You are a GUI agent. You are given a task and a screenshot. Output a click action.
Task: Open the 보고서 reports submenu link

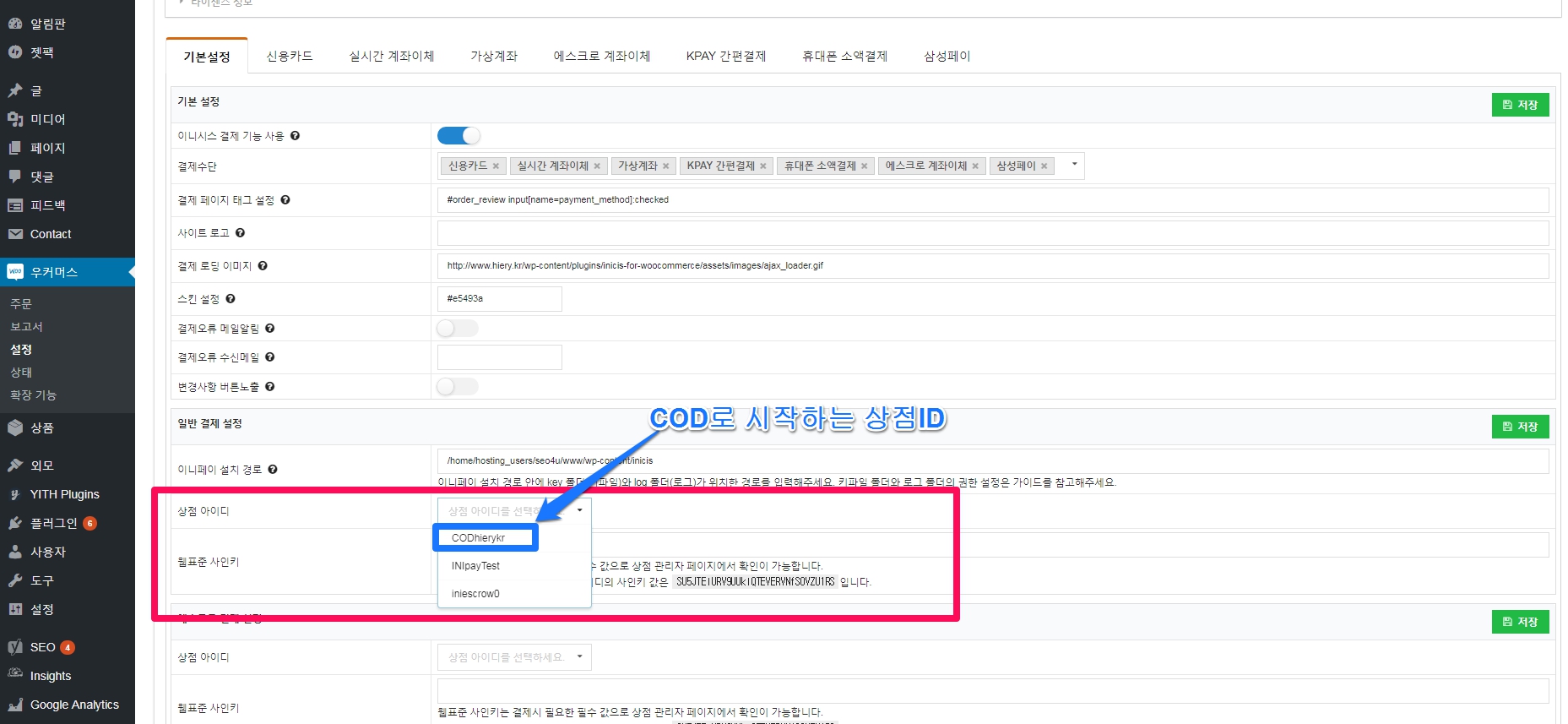tap(26, 326)
